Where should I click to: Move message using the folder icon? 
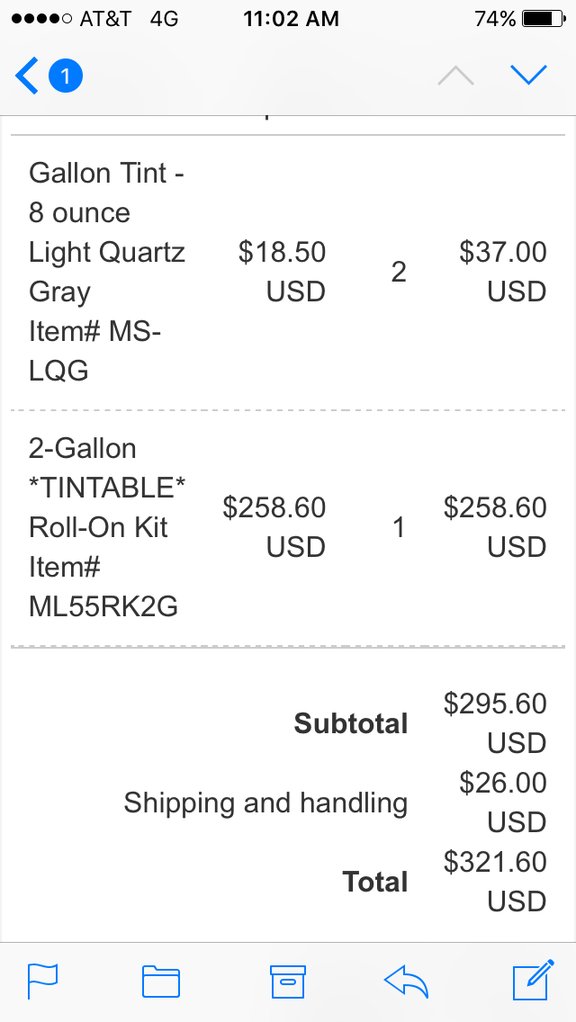(161, 981)
